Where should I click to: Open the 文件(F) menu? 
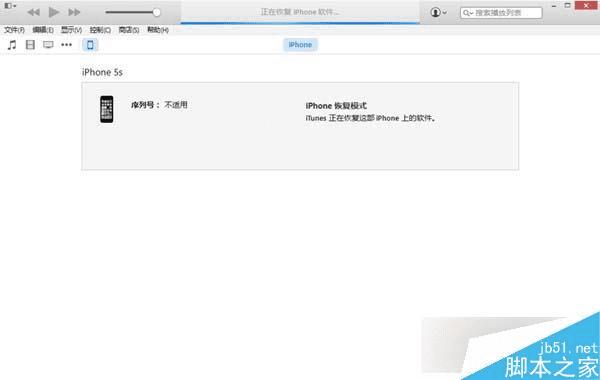coord(15,30)
